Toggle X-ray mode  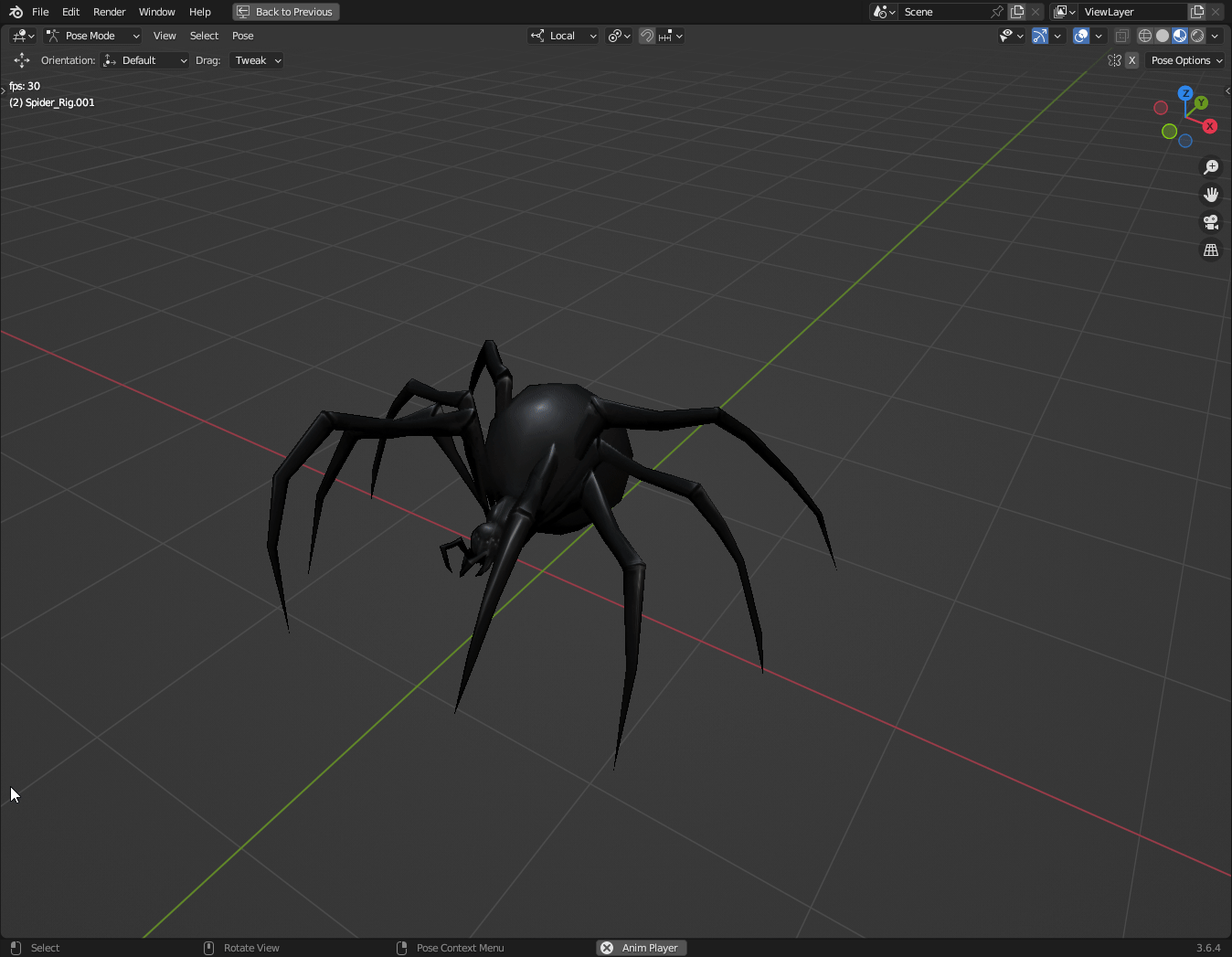(x=1122, y=36)
